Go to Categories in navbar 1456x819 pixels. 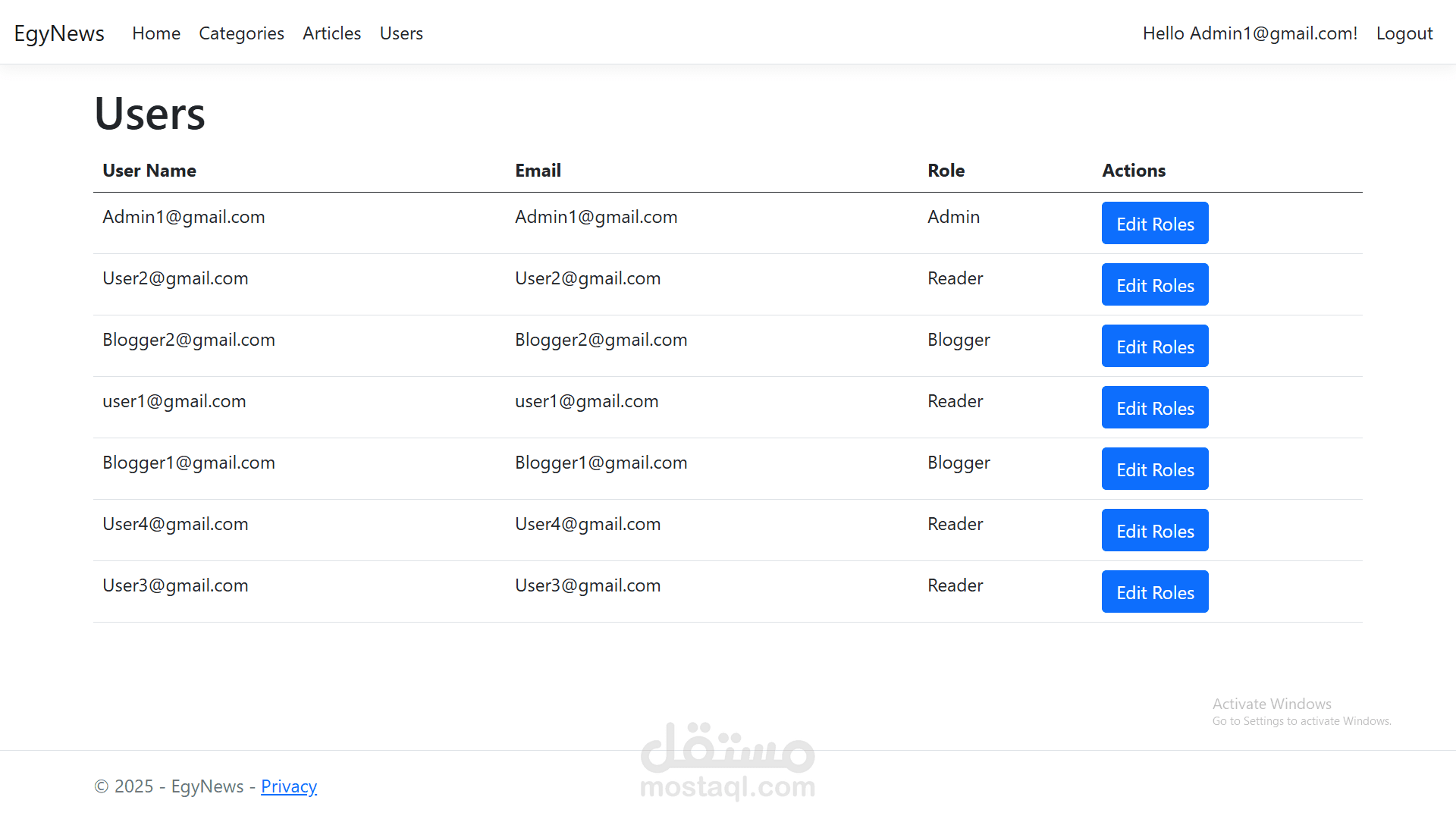(x=241, y=33)
